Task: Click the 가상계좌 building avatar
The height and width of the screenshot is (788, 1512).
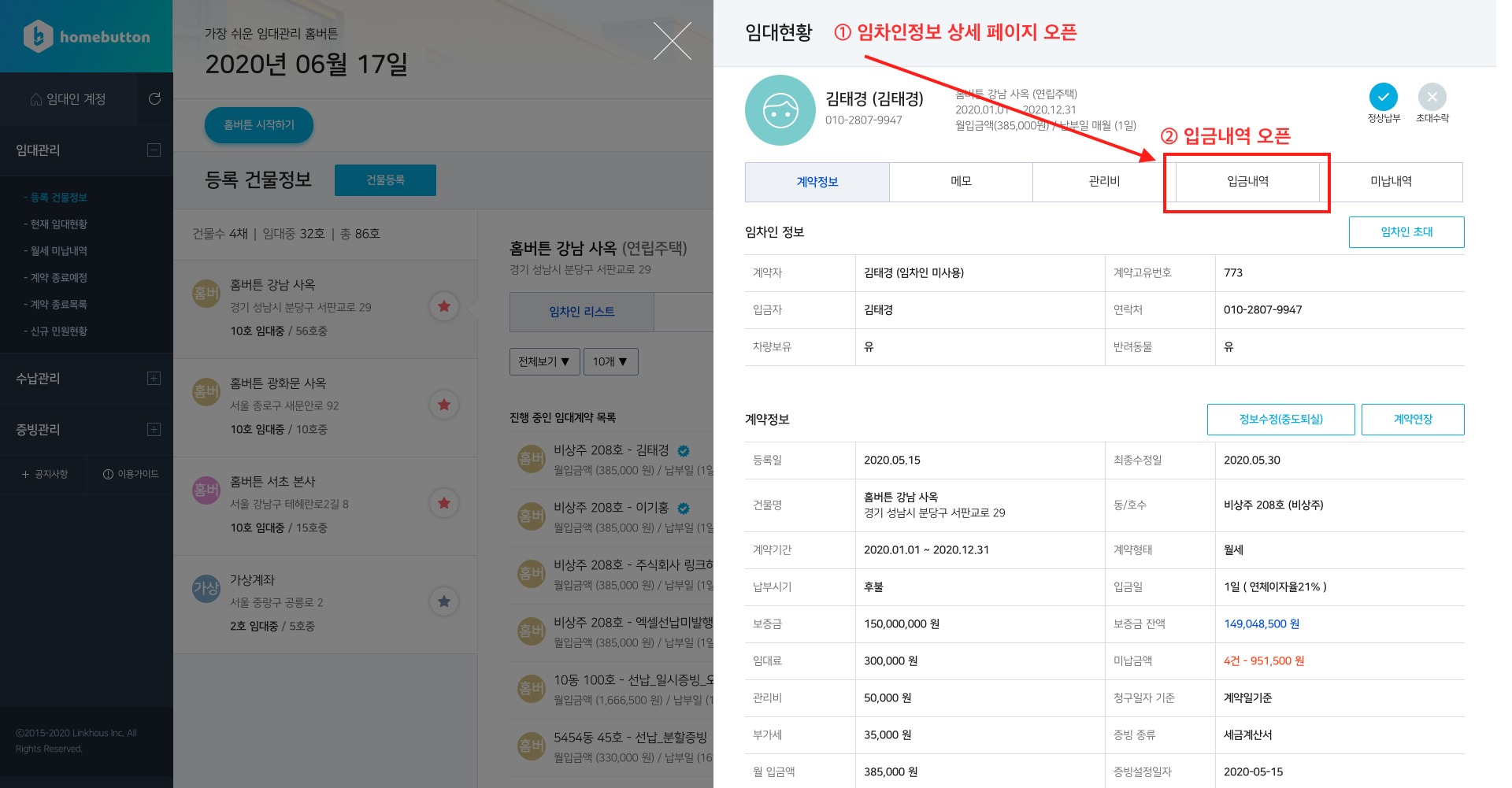Action: point(206,589)
